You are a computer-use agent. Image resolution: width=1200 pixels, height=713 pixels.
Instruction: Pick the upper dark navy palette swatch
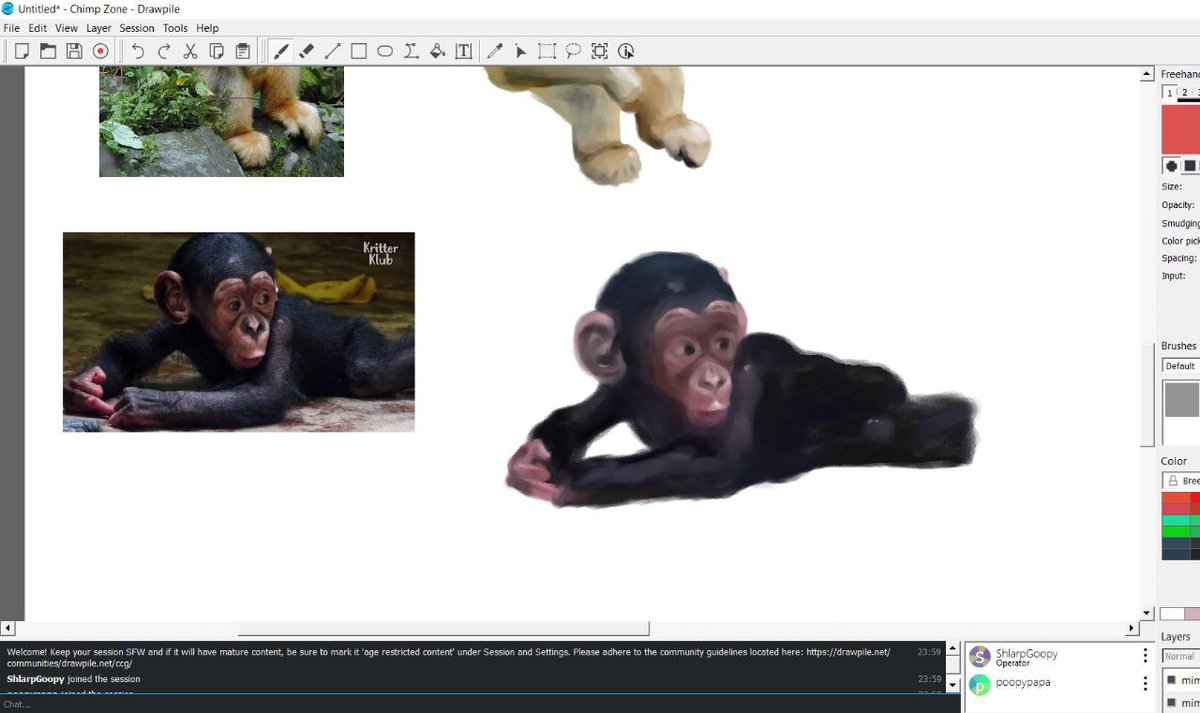pyautogui.click(x=1175, y=542)
